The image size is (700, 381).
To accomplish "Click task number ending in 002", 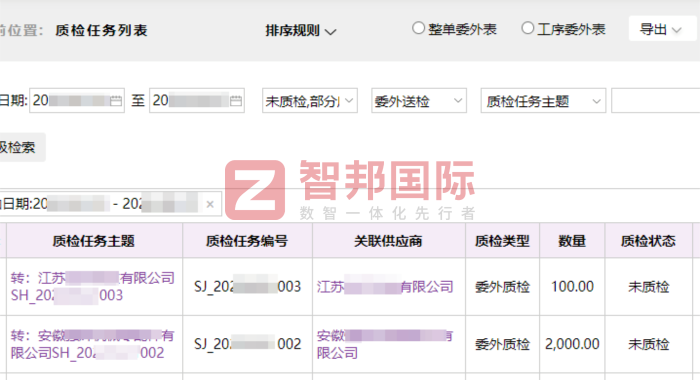I will pyautogui.click(x=247, y=344).
